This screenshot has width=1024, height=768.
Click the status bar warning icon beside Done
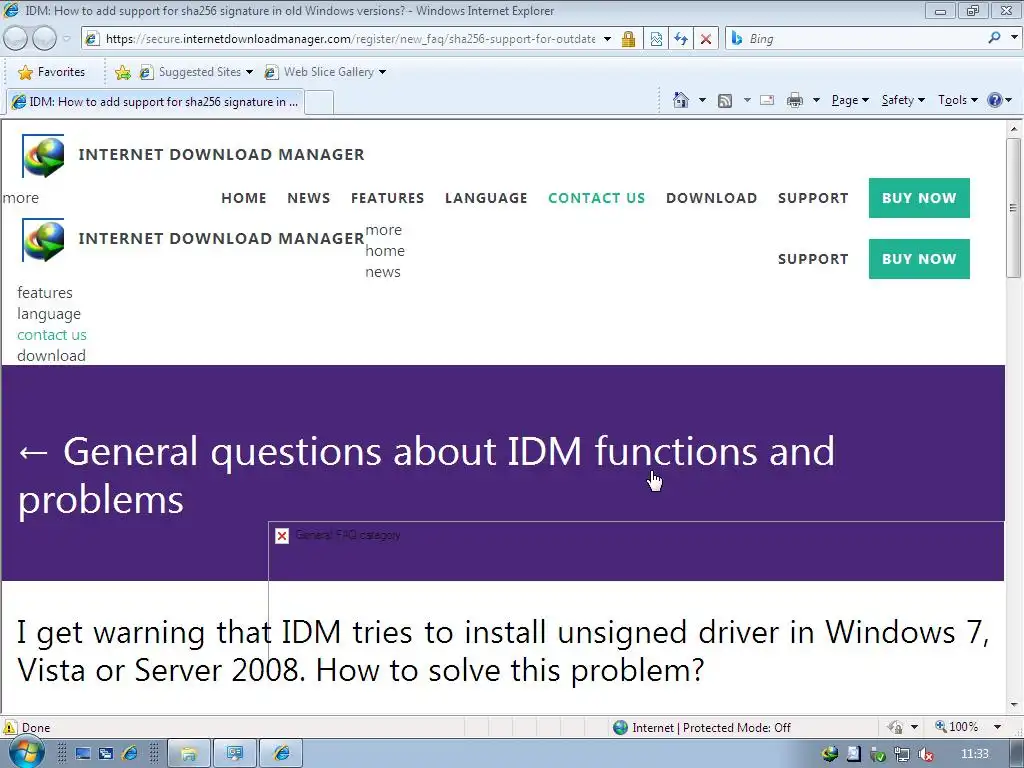click(10, 727)
